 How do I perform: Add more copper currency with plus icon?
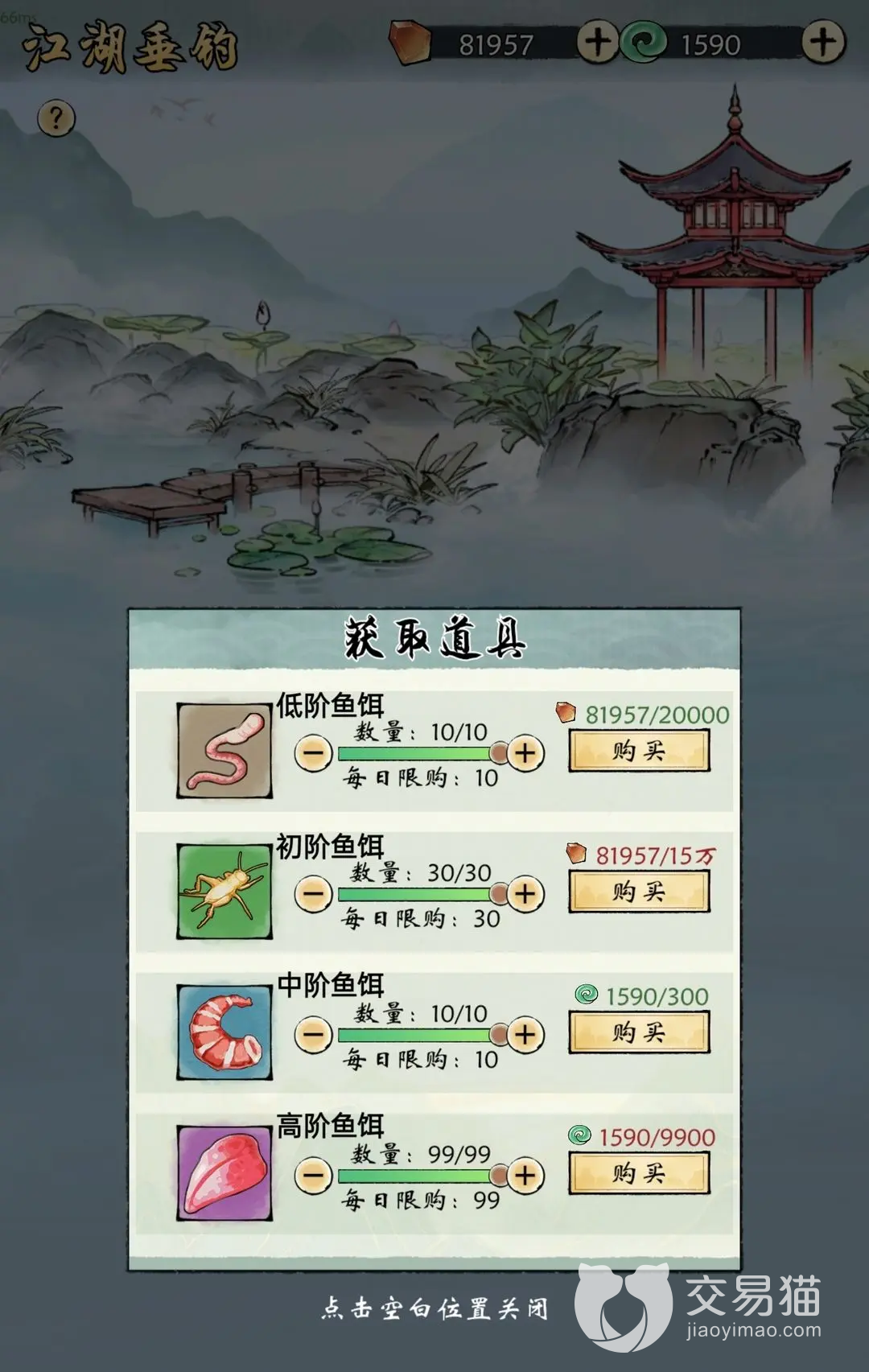click(597, 42)
